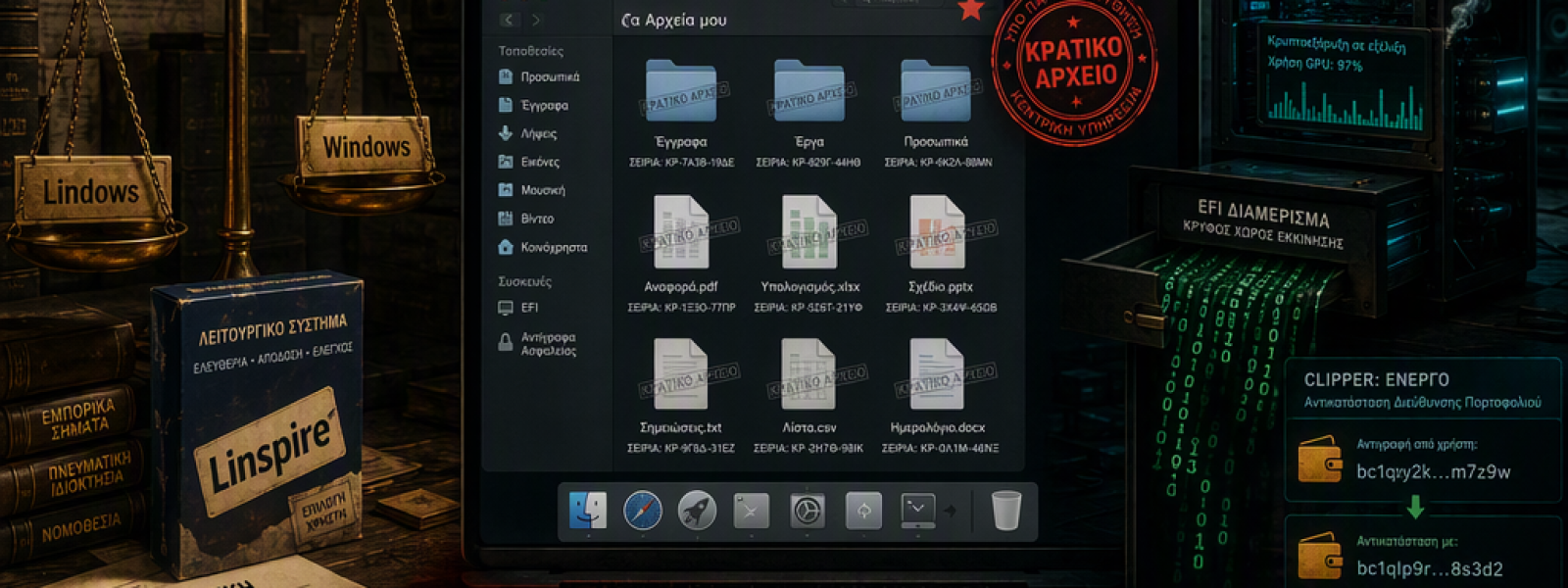Open Αντίγραφα Ασφαλείας in the sidebar
The height and width of the screenshot is (588, 1568).
coord(537,343)
